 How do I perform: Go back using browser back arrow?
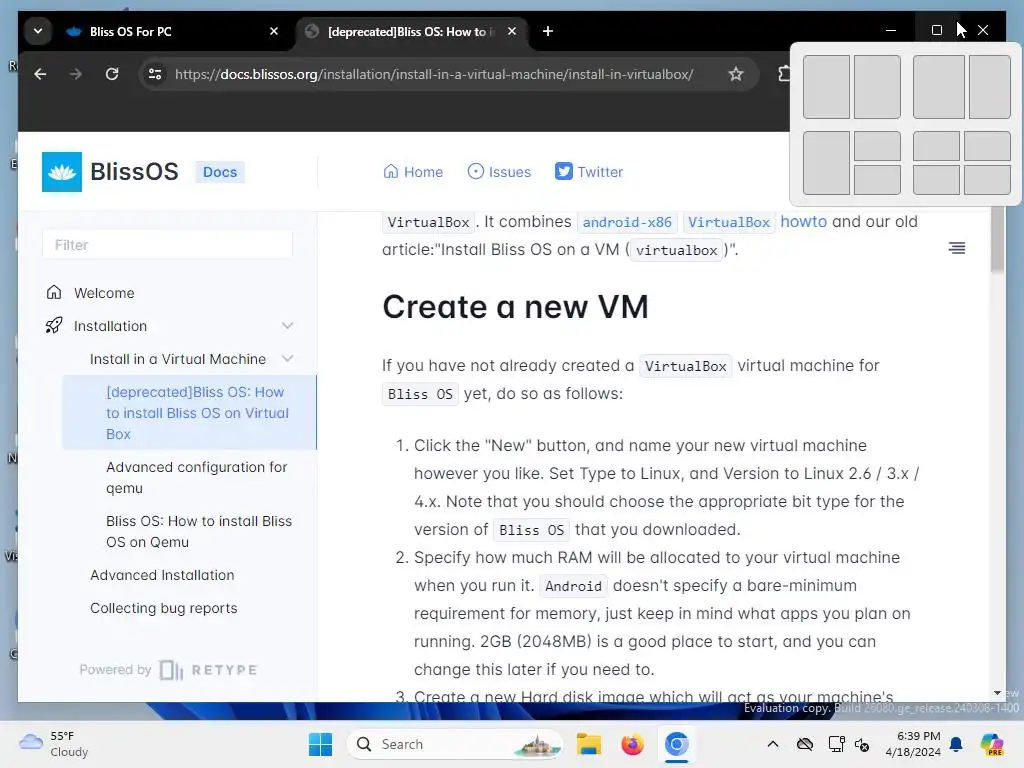click(40, 74)
